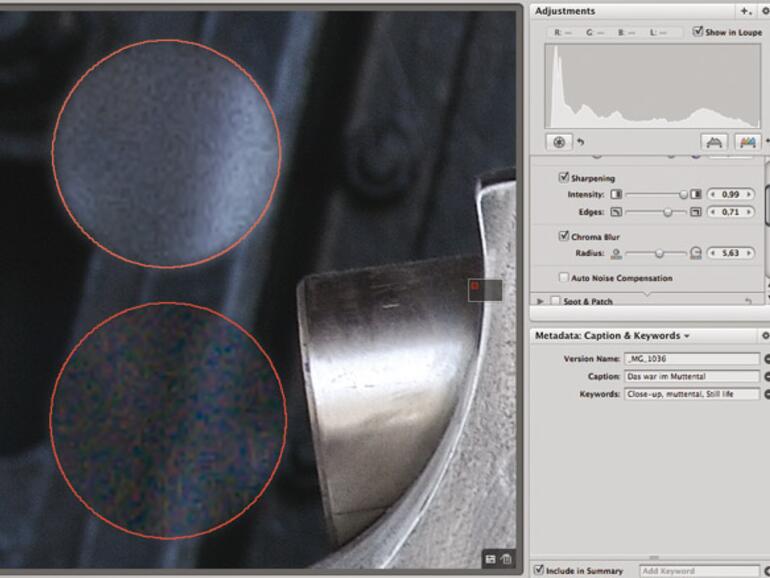Increase Intensity value with right arrow

pyautogui.click(x=748, y=194)
